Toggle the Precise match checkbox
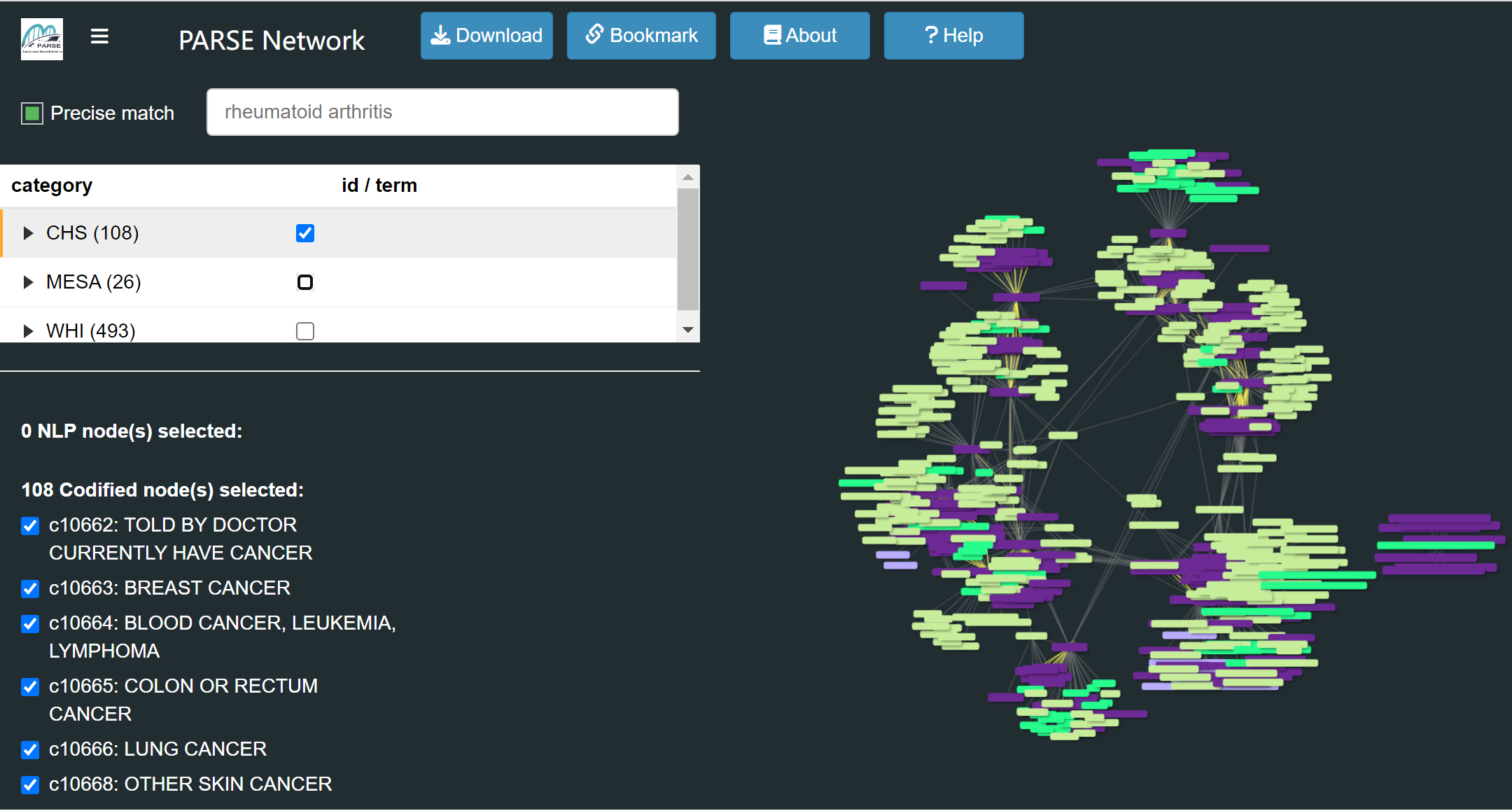The height and width of the screenshot is (811, 1512). 32,113
